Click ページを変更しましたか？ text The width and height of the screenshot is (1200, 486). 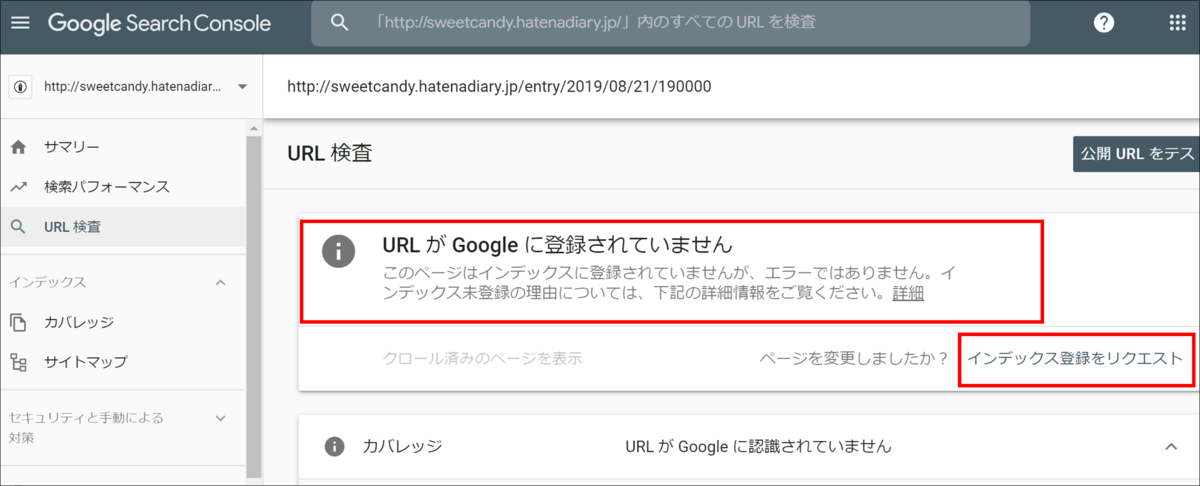[x=853, y=358]
